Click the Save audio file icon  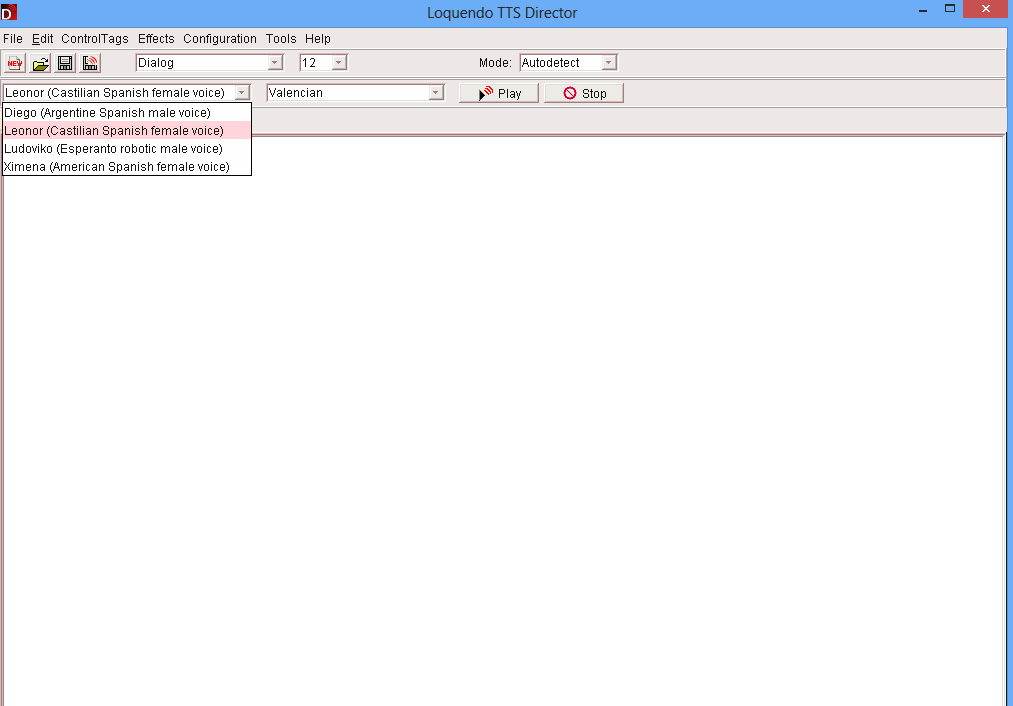pos(90,63)
